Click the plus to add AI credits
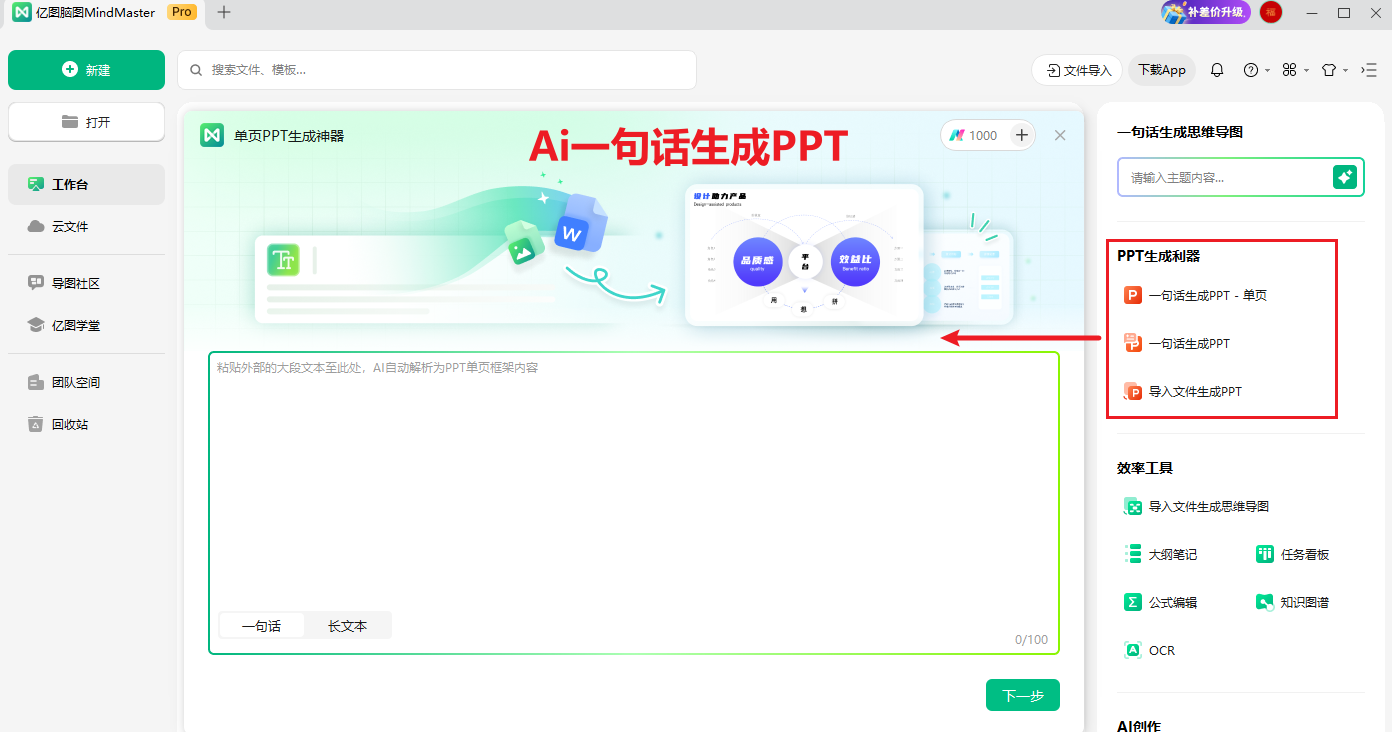This screenshot has height=732, width=1392. (x=1021, y=135)
